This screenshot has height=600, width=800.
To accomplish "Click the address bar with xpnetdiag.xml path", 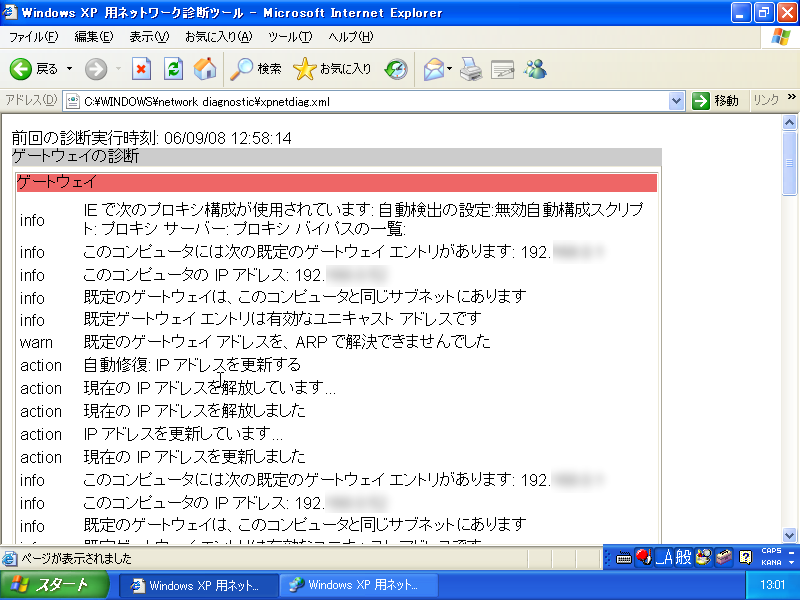I will tap(374, 102).
